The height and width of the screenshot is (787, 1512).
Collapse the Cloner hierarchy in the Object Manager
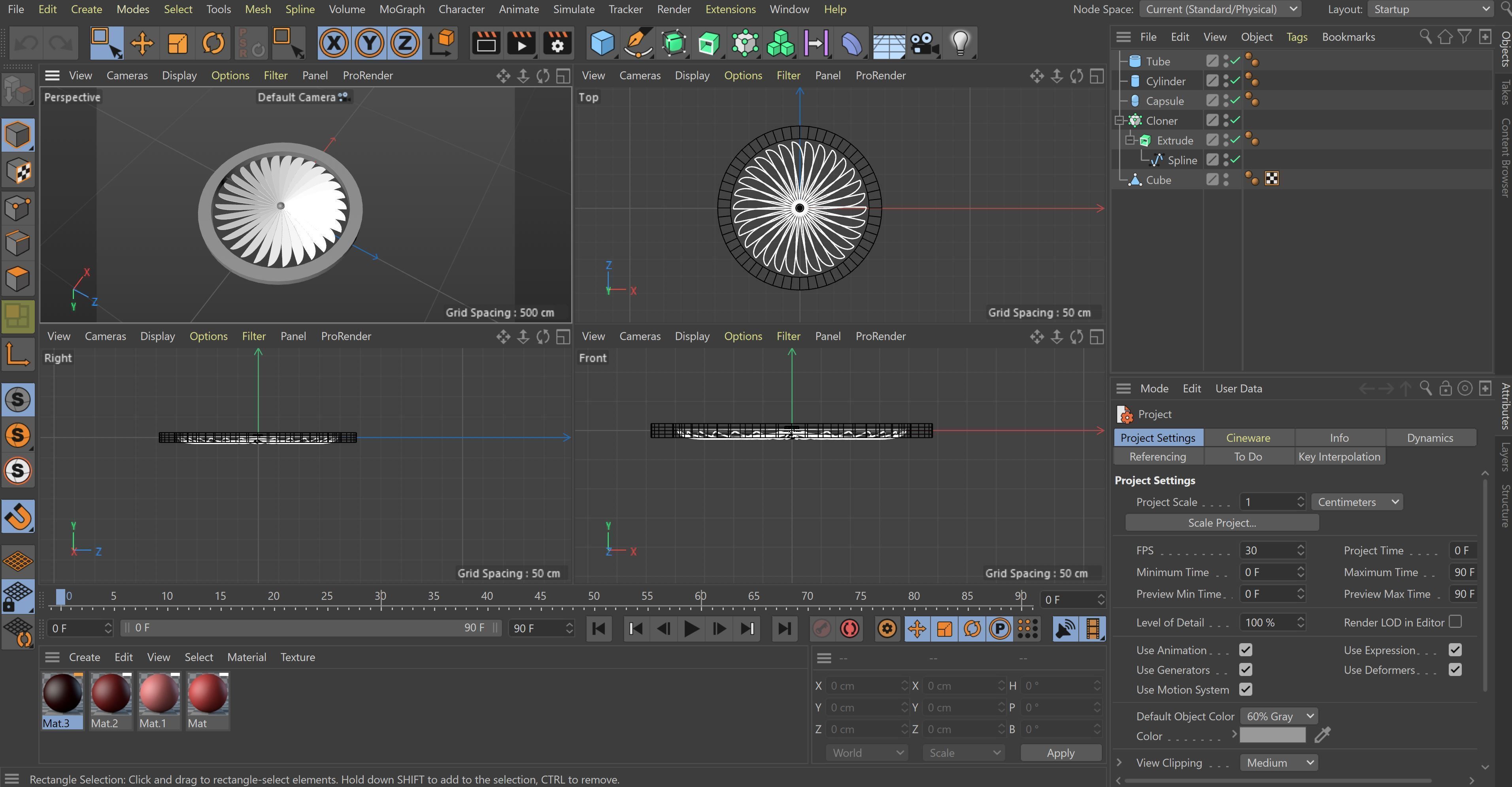click(1121, 120)
